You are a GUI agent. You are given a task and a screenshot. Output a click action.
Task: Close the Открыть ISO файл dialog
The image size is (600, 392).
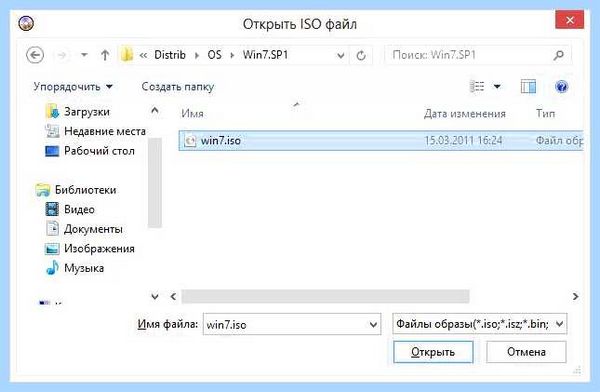569,20
